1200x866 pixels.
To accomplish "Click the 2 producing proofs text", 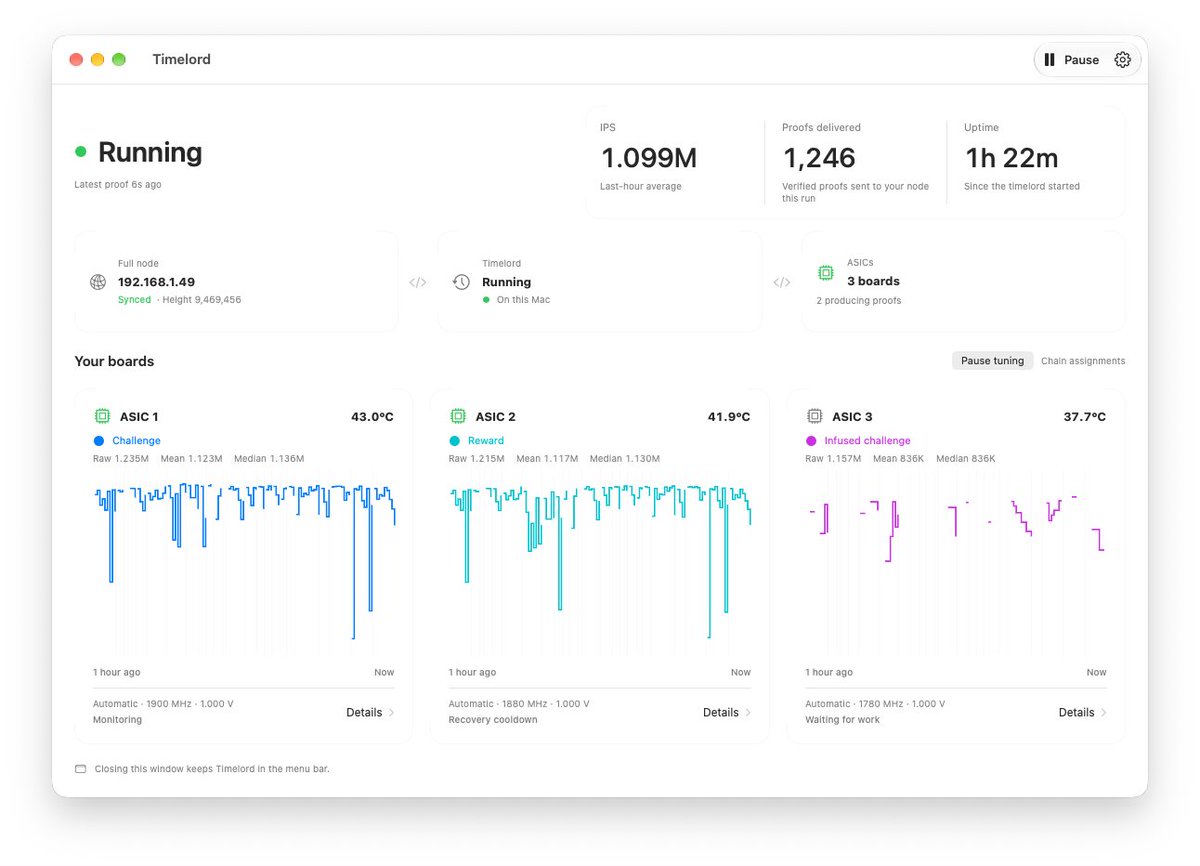I will [x=858, y=300].
